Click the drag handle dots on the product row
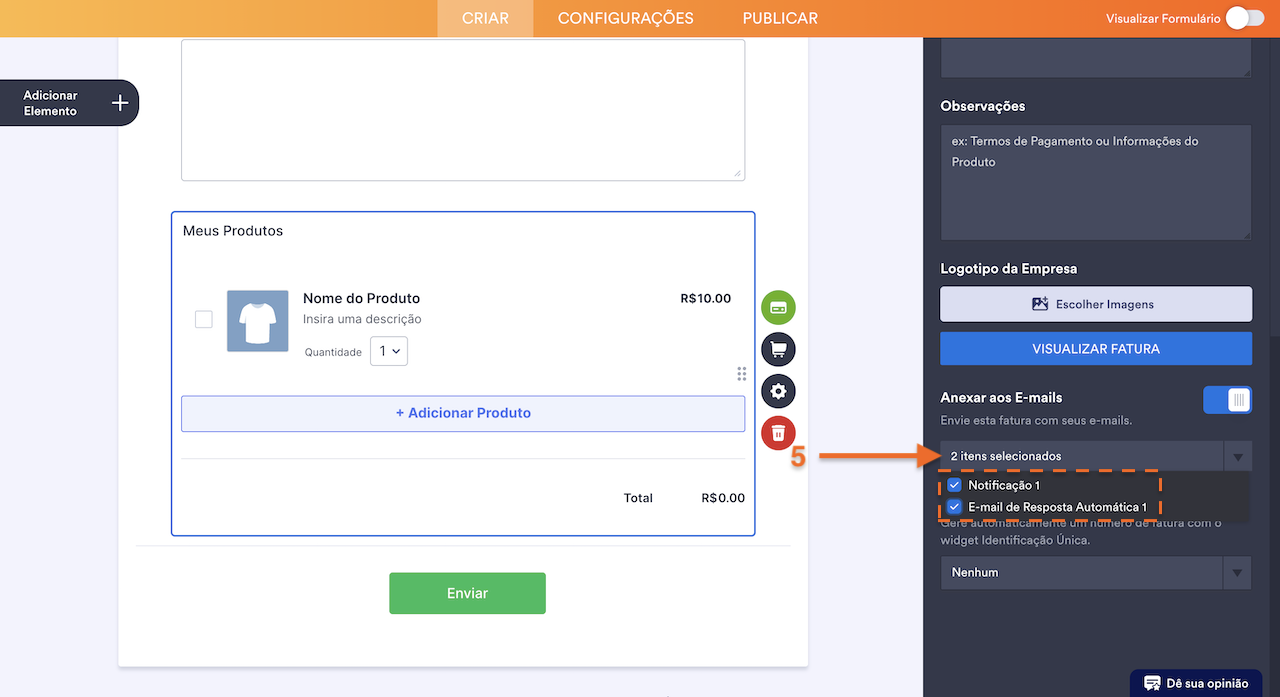 [x=742, y=373]
